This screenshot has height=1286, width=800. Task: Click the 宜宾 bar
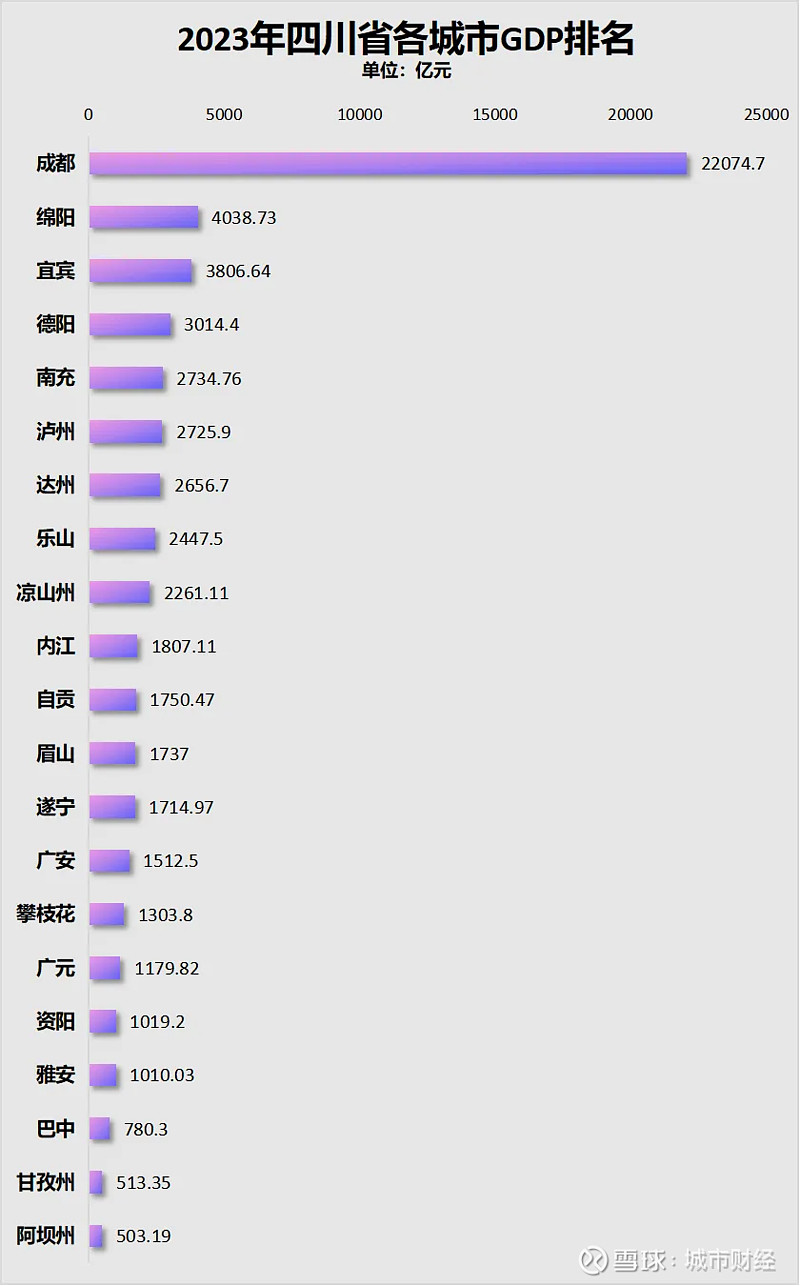click(140, 271)
